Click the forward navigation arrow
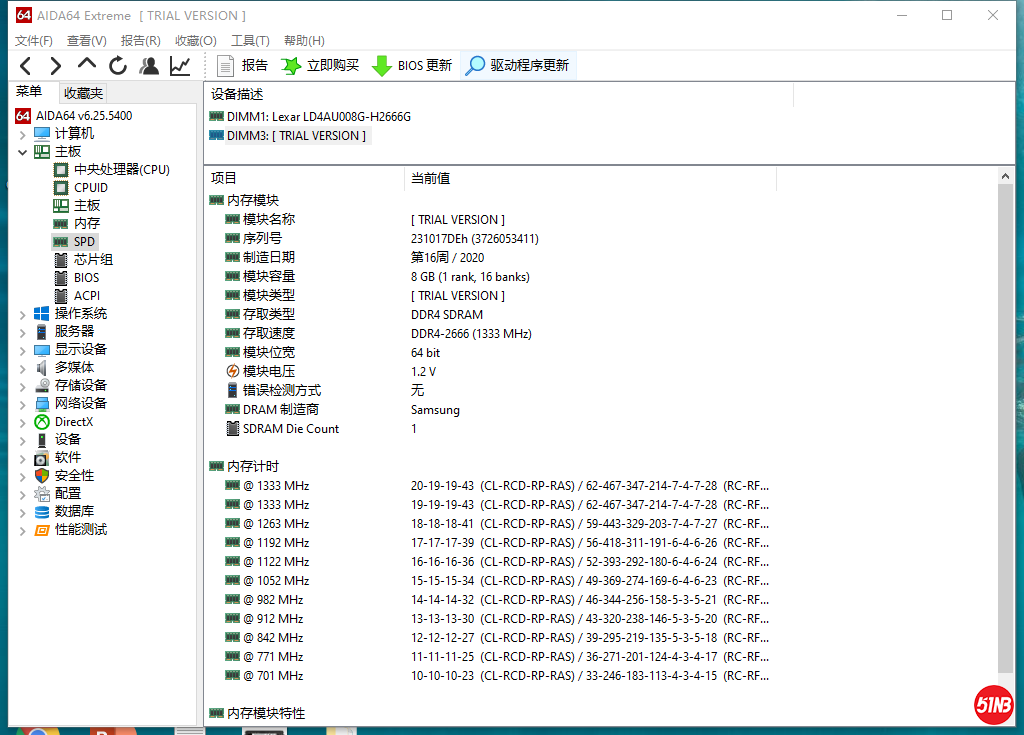Image resolution: width=1024 pixels, height=735 pixels. point(56,66)
